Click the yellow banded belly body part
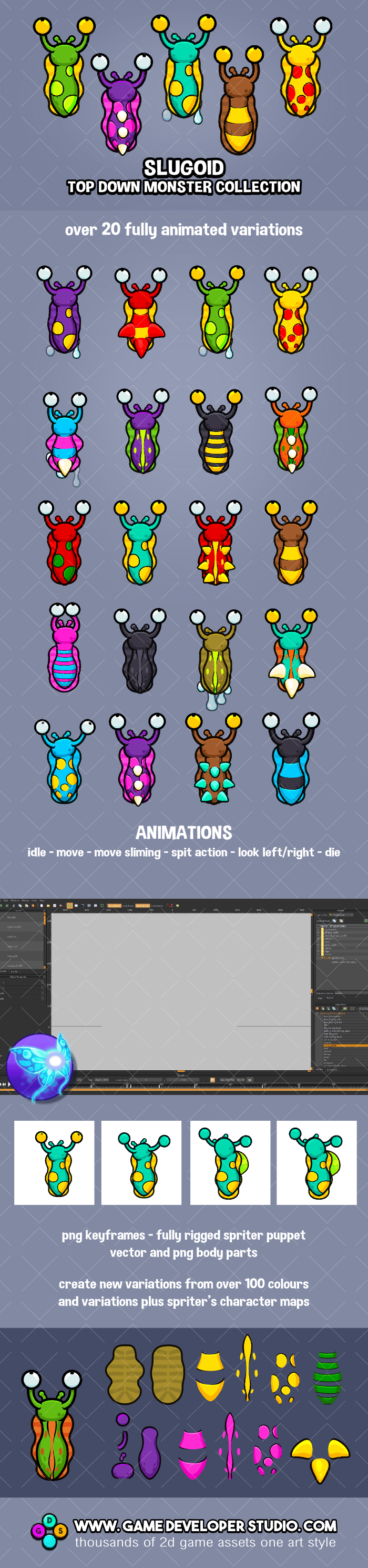The width and height of the screenshot is (368, 1568). point(210,1377)
